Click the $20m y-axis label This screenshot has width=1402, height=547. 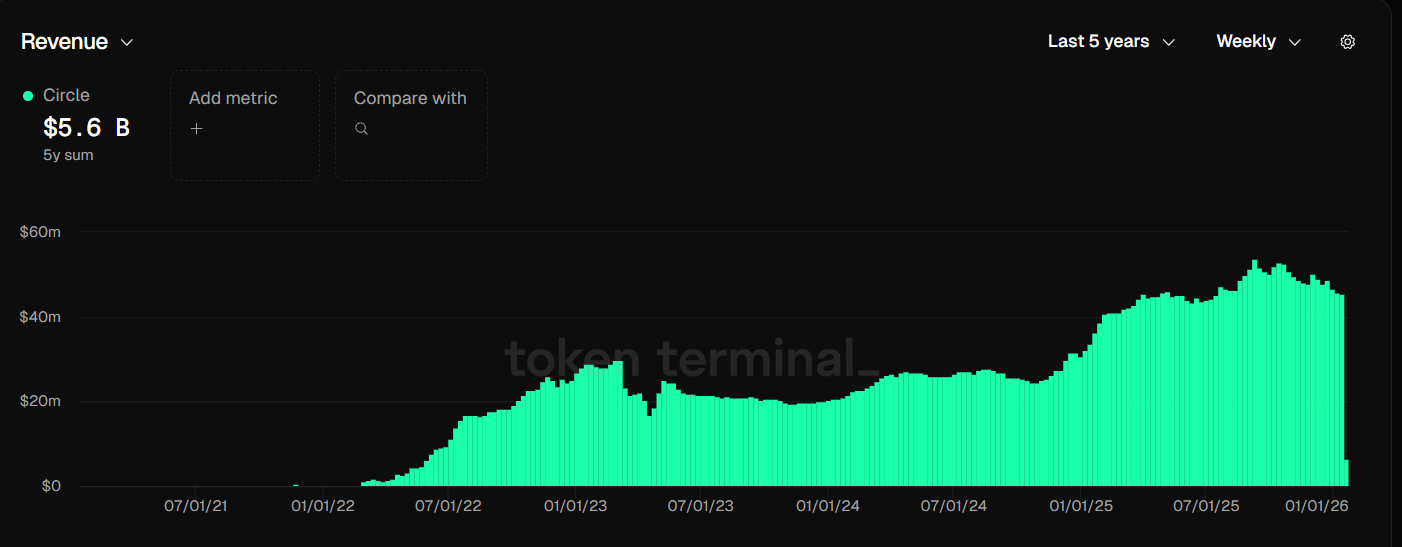(x=40, y=402)
